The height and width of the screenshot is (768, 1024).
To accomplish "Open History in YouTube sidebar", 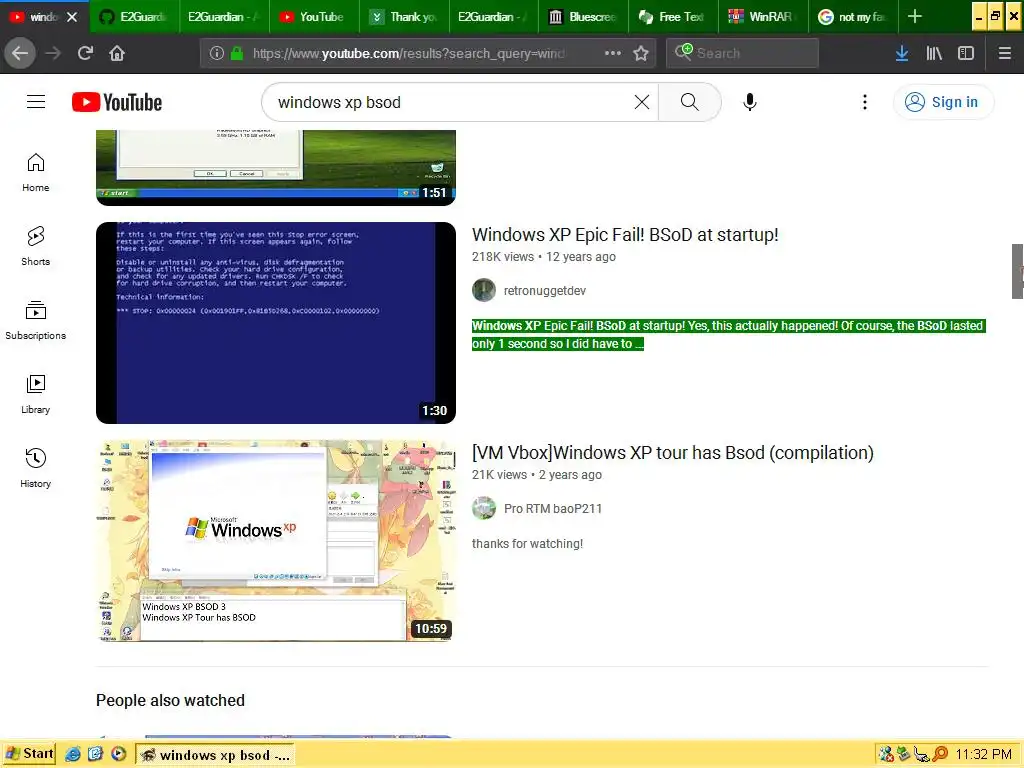I will 36,468.
